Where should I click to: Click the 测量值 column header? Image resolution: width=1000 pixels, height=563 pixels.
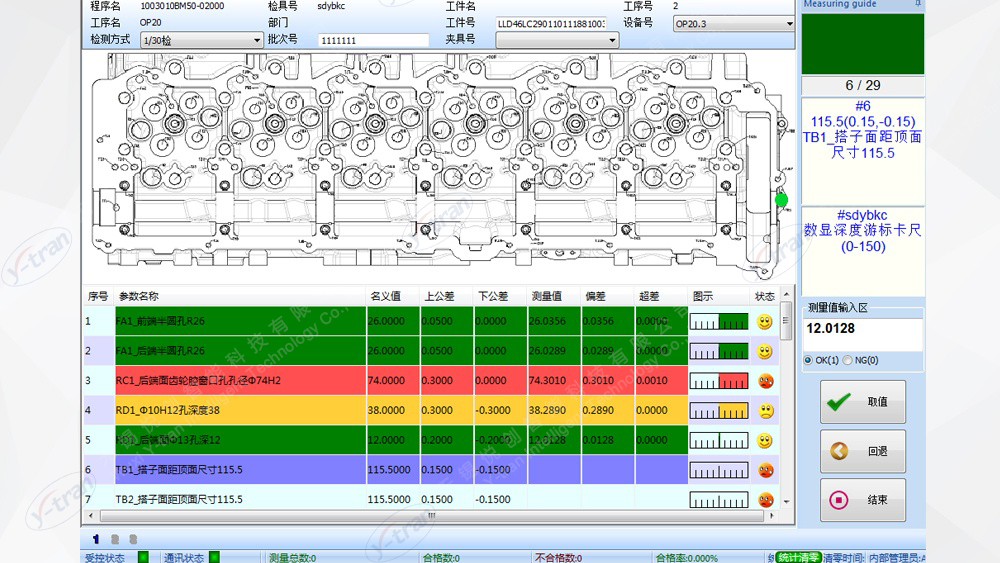pos(546,296)
